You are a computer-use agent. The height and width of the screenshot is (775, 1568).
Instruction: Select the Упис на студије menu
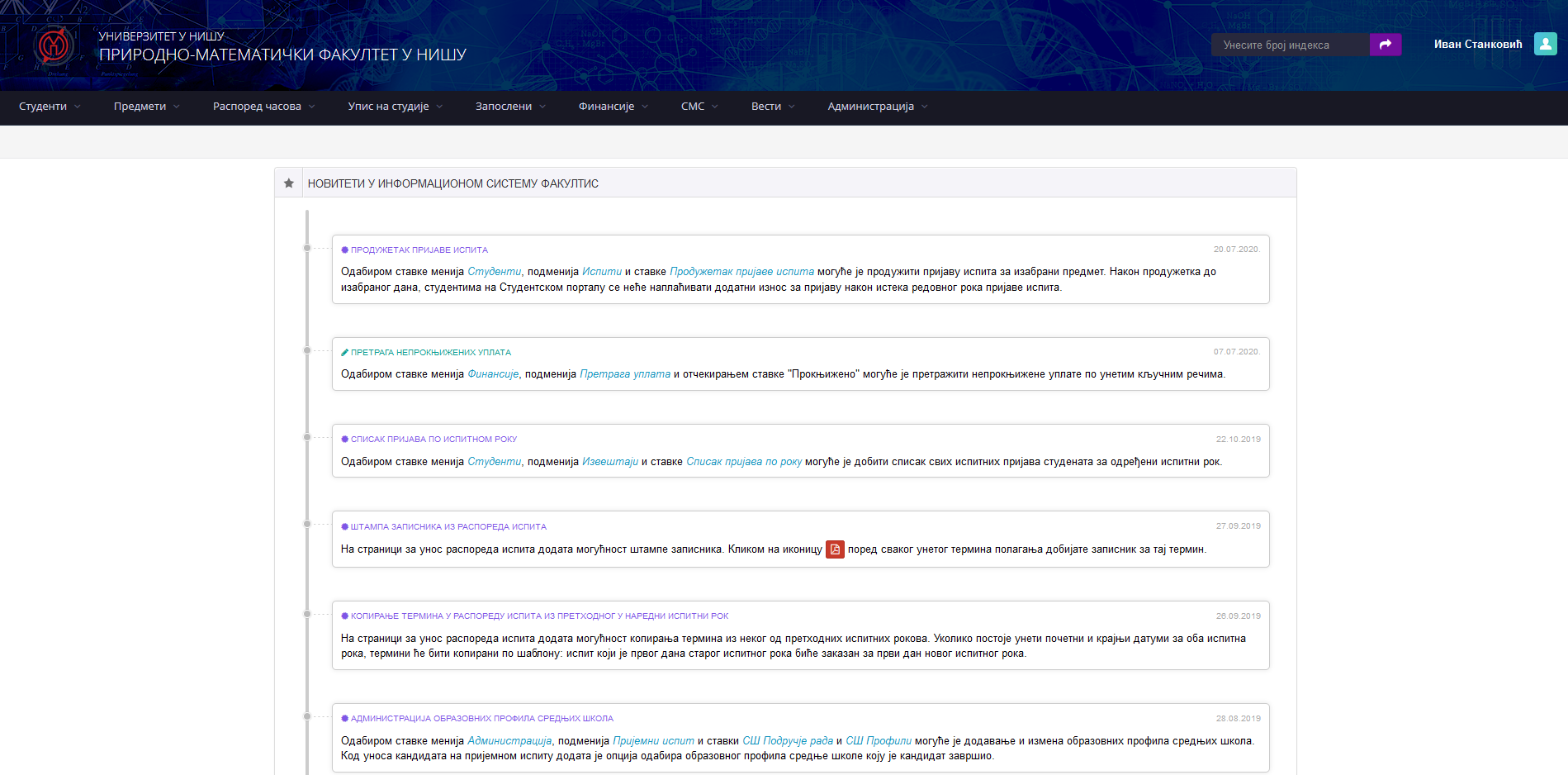(x=395, y=107)
